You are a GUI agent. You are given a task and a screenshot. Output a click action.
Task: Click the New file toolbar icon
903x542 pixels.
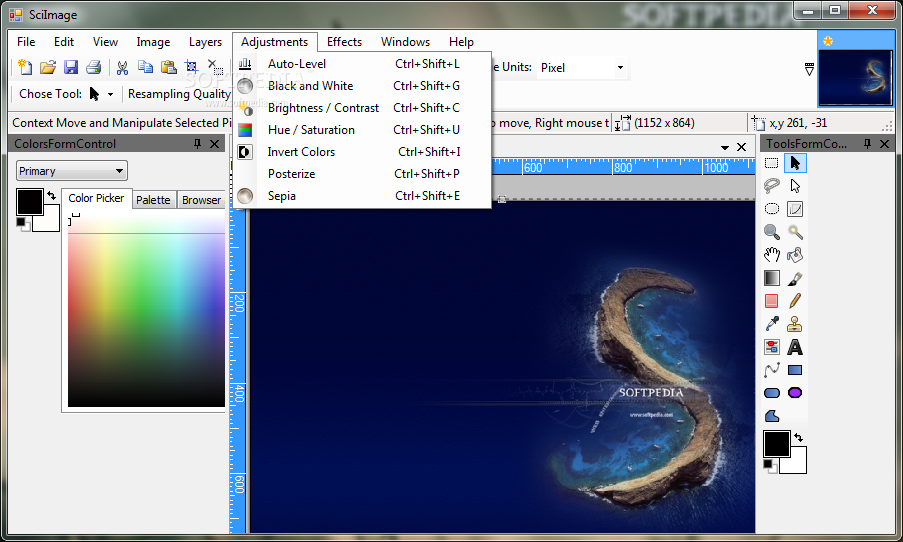(x=25, y=67)
